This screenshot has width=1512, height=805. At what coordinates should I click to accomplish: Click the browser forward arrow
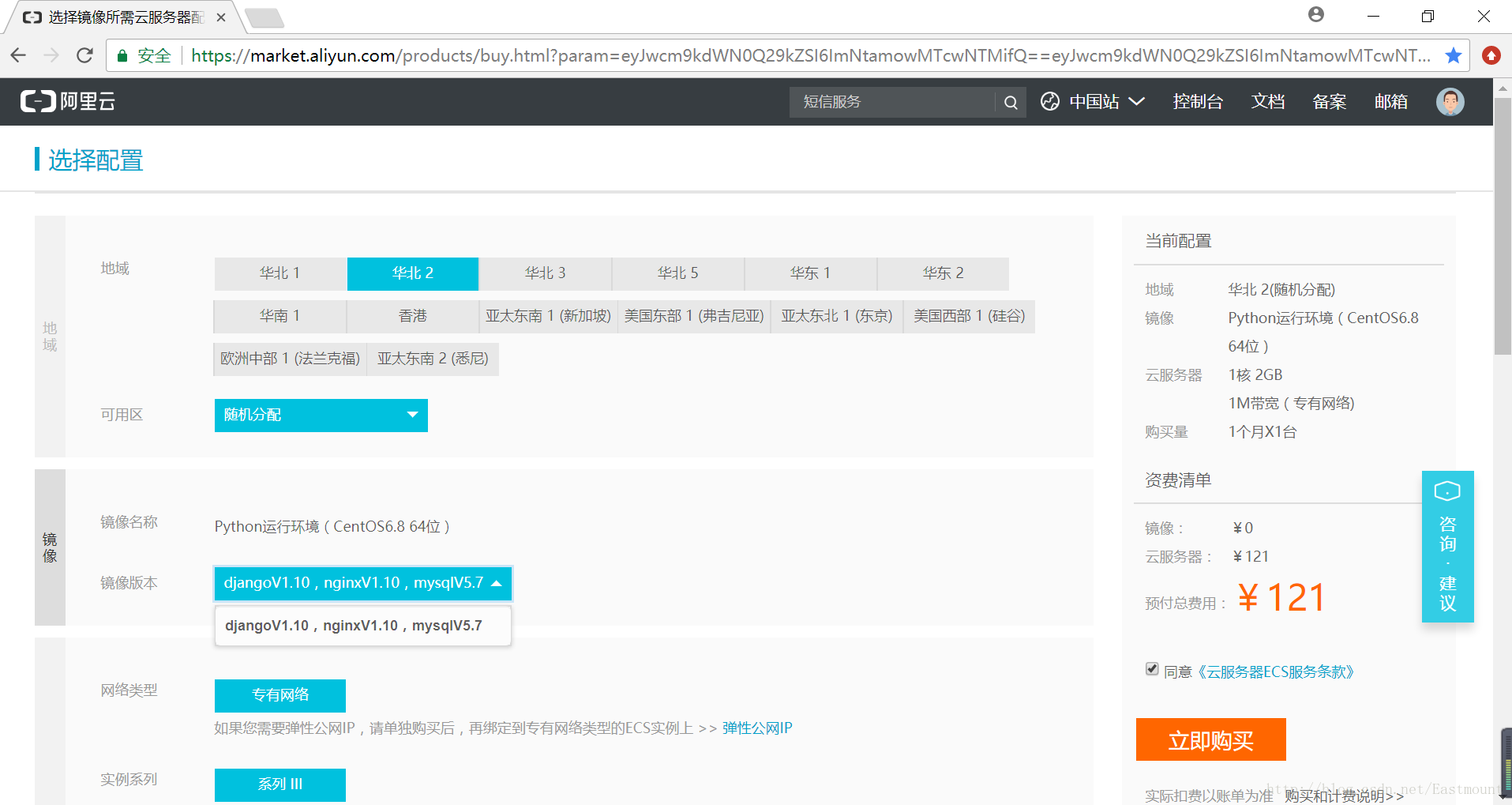point(51,55)
